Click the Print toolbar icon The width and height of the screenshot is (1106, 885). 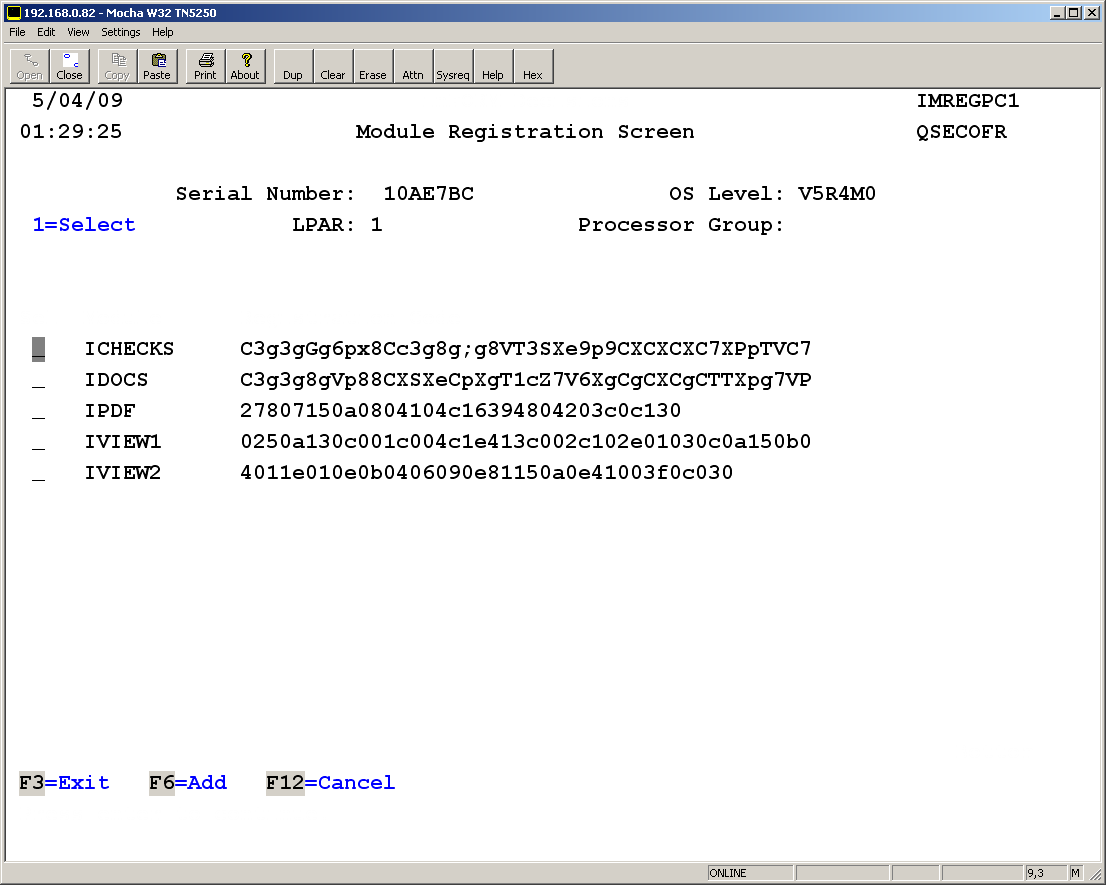click(x=205, y=66)
